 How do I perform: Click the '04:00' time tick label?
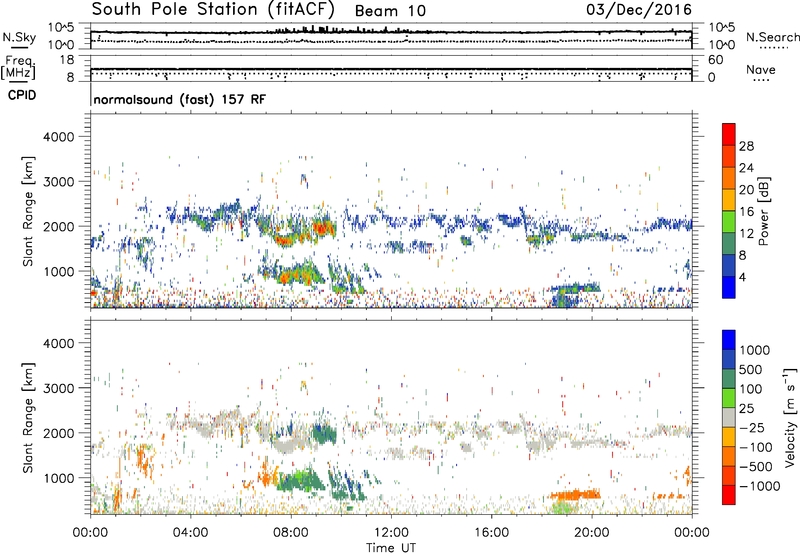[x=190, y=533]
